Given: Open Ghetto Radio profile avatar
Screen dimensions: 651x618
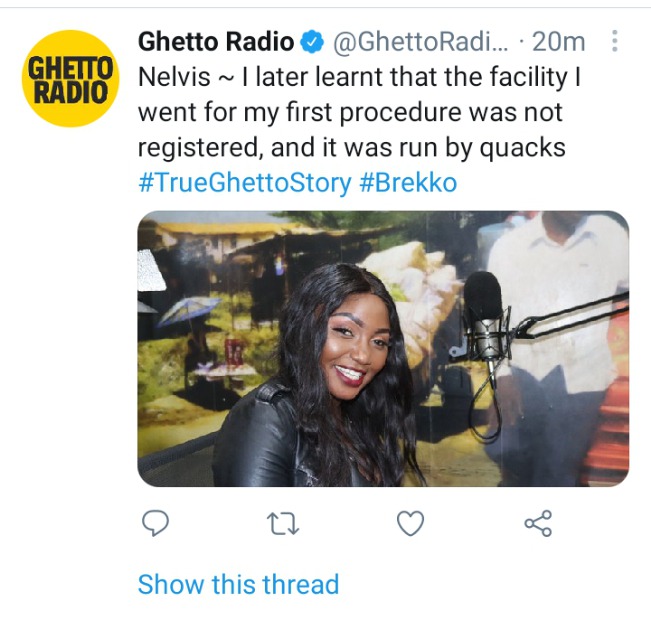Looking at the screenshot, I should point(71,78).
